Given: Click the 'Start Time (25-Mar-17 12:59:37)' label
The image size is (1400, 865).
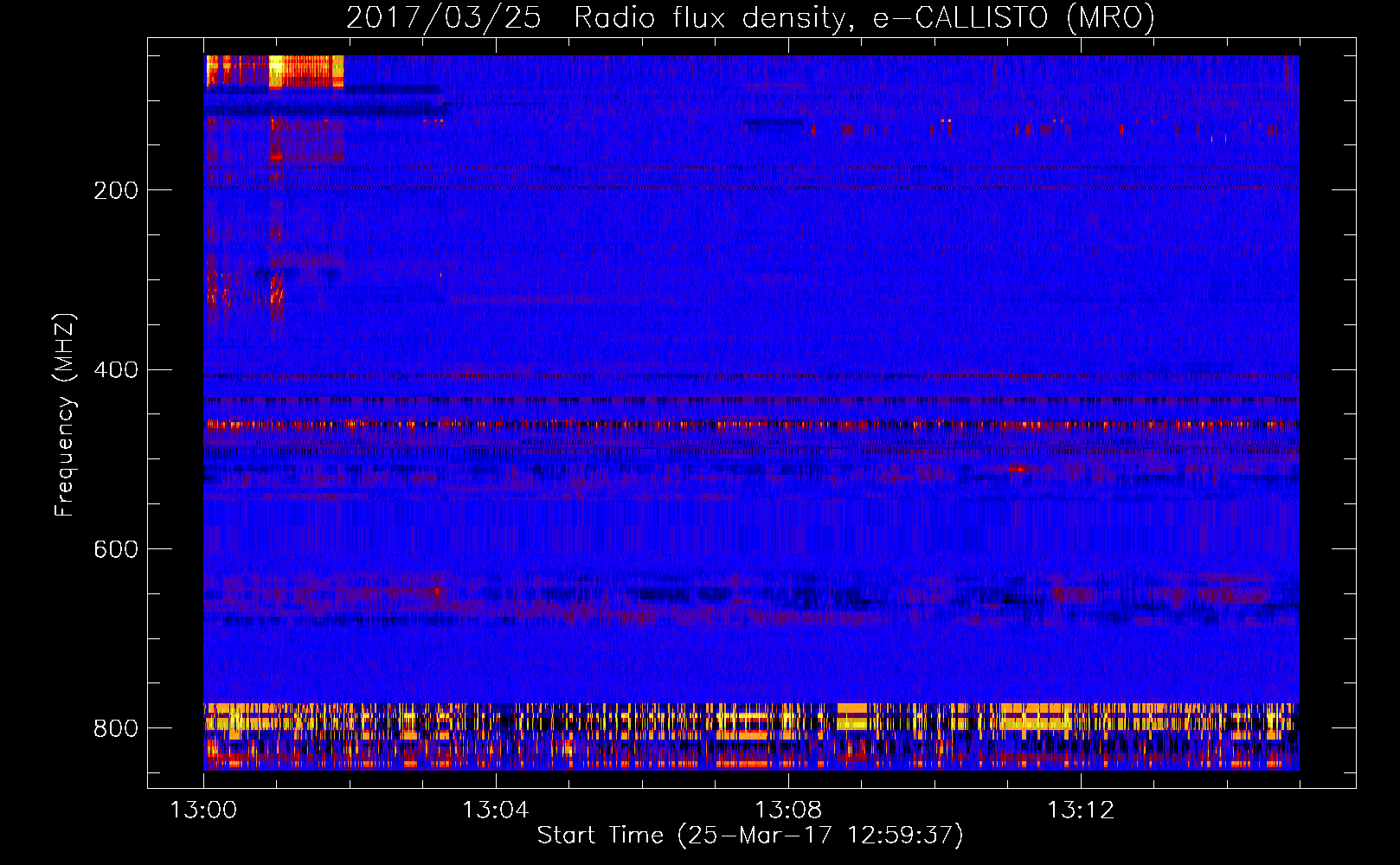Looking at the screenshot, I should pyautogui.click(x=750, y=836).
